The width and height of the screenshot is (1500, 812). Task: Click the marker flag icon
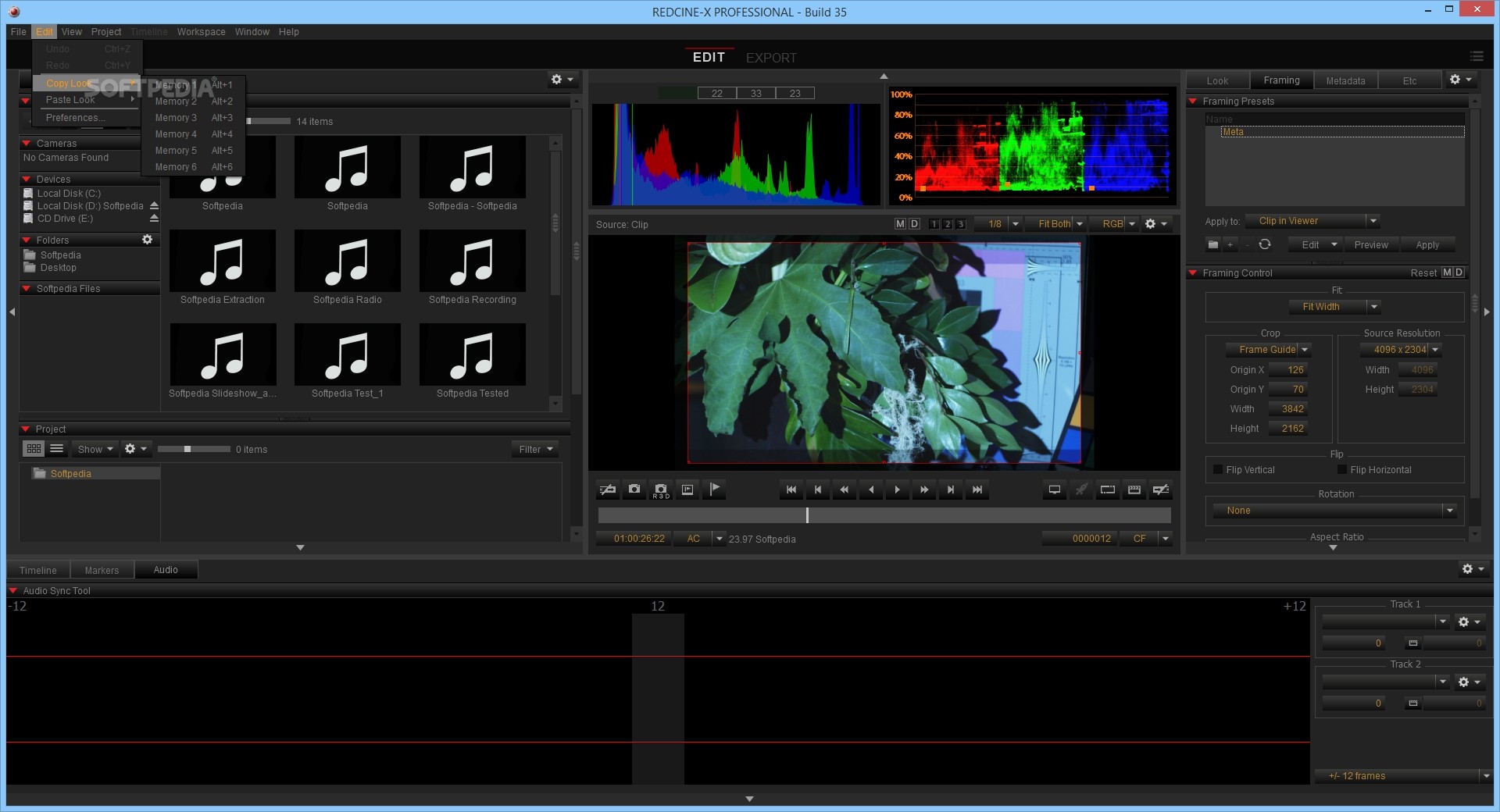pyautogui.click(x=714, y=490)
